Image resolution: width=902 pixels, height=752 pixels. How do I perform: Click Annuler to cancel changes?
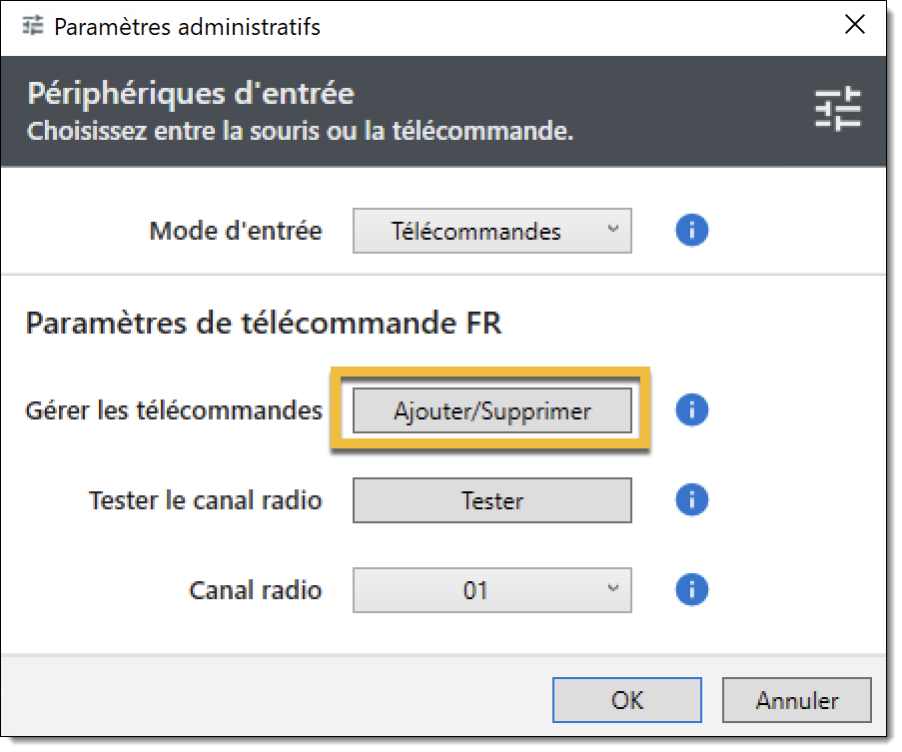pos(797,700)
